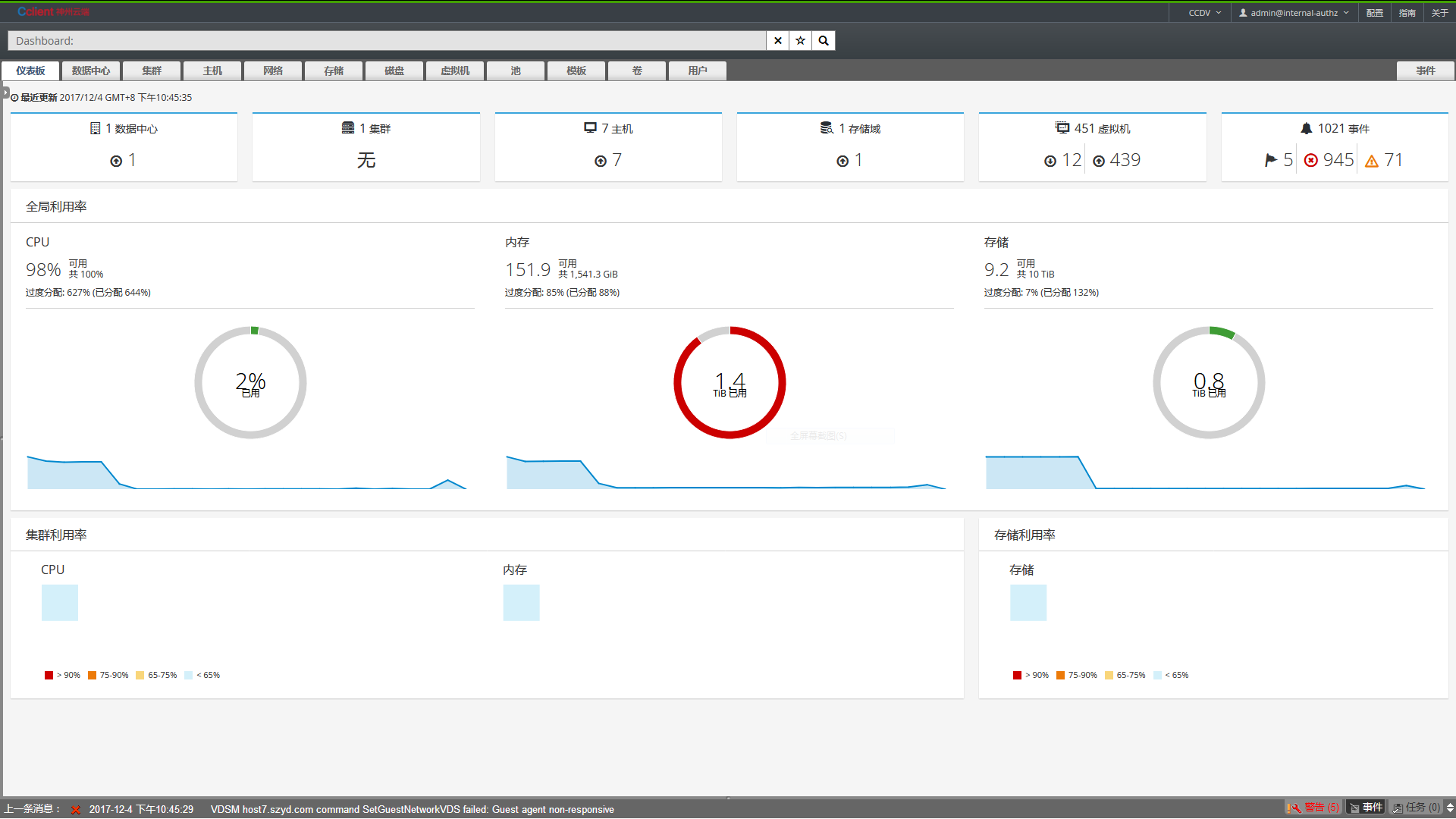The width and height of the screenshot is (1456, 819).
Task: Open the admin@internal-authz user dropdown
Action: tap(1294, 13)
